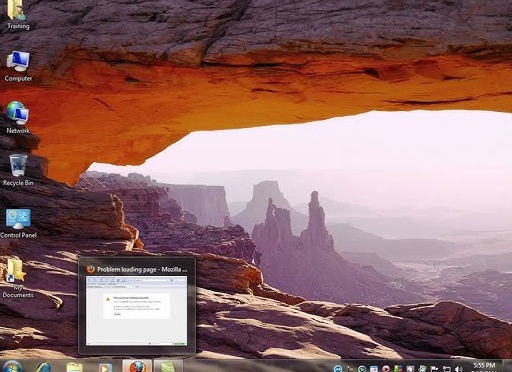Select the Computer desktop icon

point(18,66)
